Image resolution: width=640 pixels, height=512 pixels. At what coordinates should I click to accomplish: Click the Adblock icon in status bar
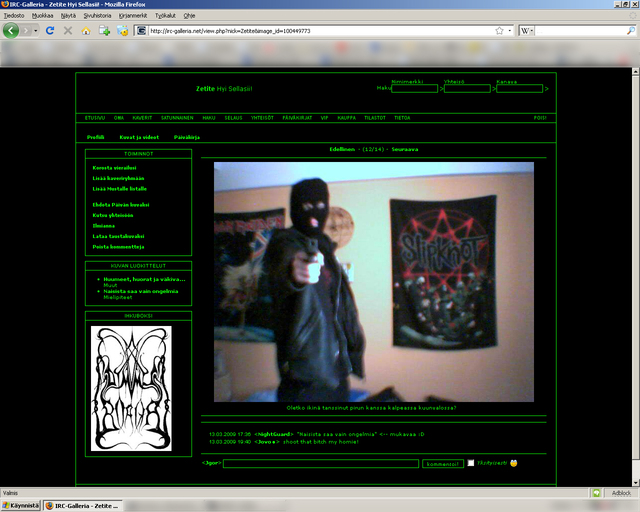[597, 493]
